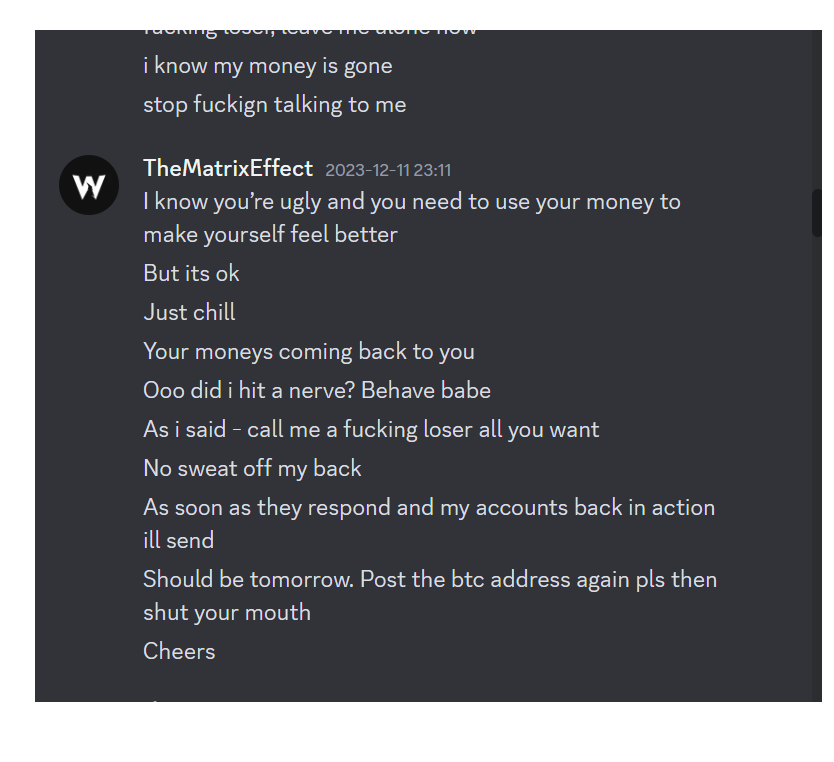Click the TheMatrixEffect profile avatar
Image resolution: width=834 pixels, height=762 pixels.
coord(89,185)
